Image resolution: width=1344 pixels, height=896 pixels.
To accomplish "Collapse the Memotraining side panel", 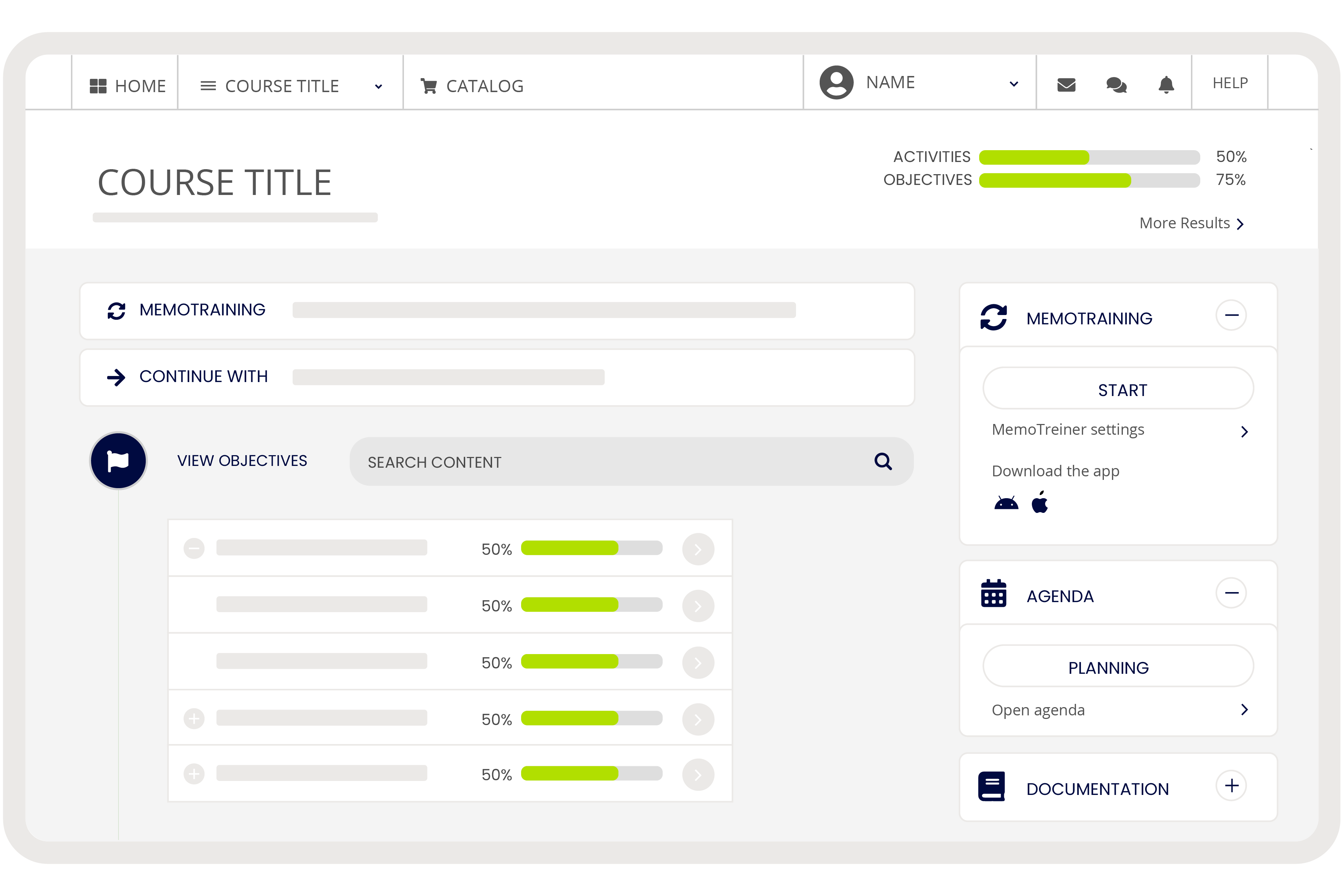I will (1231, 315).
